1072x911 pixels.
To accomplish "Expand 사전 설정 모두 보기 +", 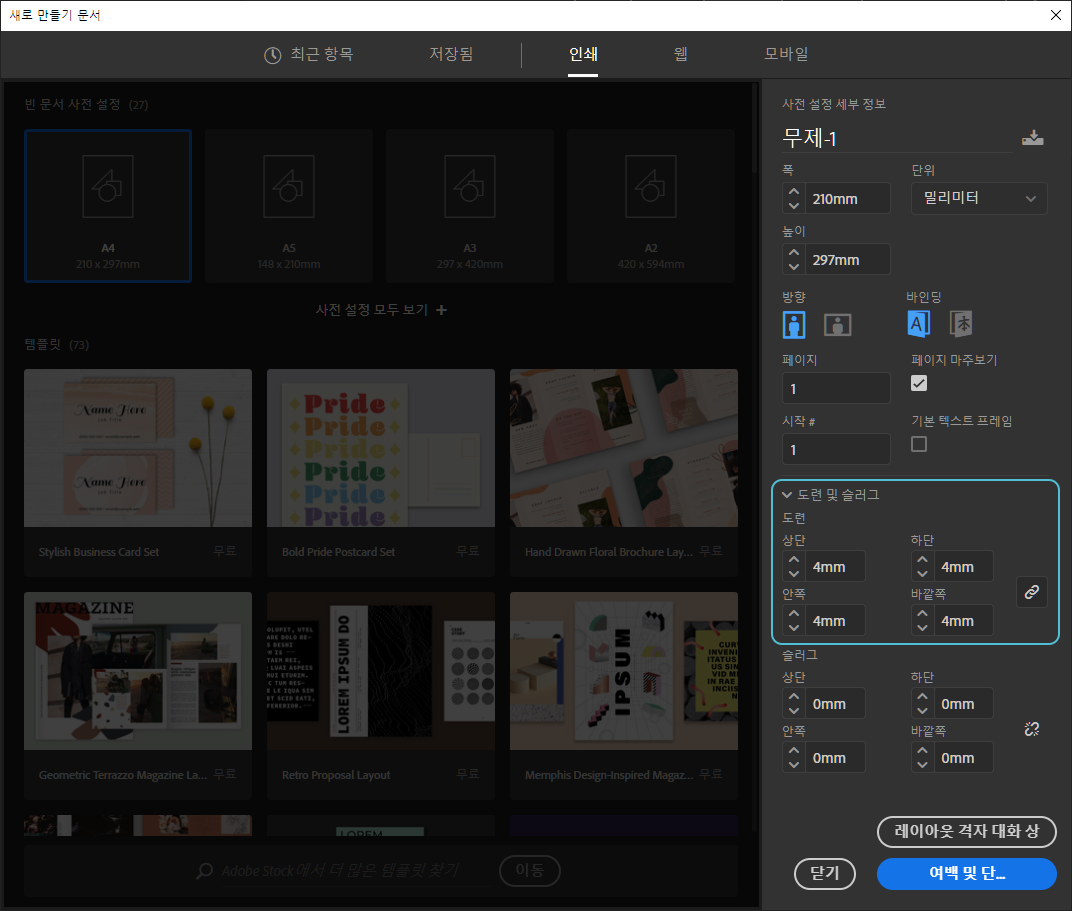I will [381, 310].
